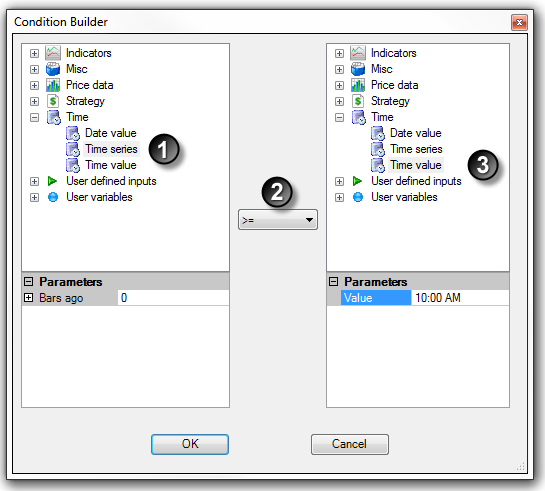
Task: Expand User defined inputs in right tree
Action: tap(339, 181)
